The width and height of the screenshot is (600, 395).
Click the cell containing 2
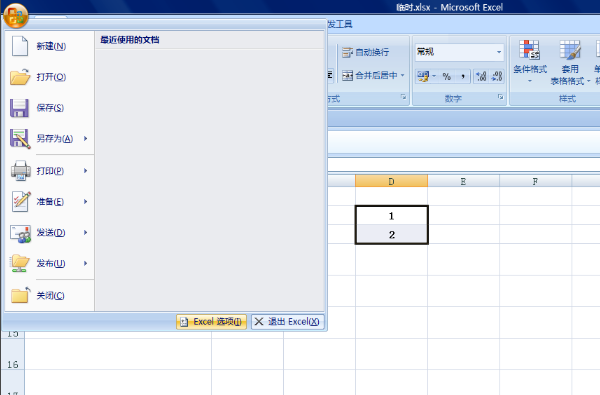(391, 235)
